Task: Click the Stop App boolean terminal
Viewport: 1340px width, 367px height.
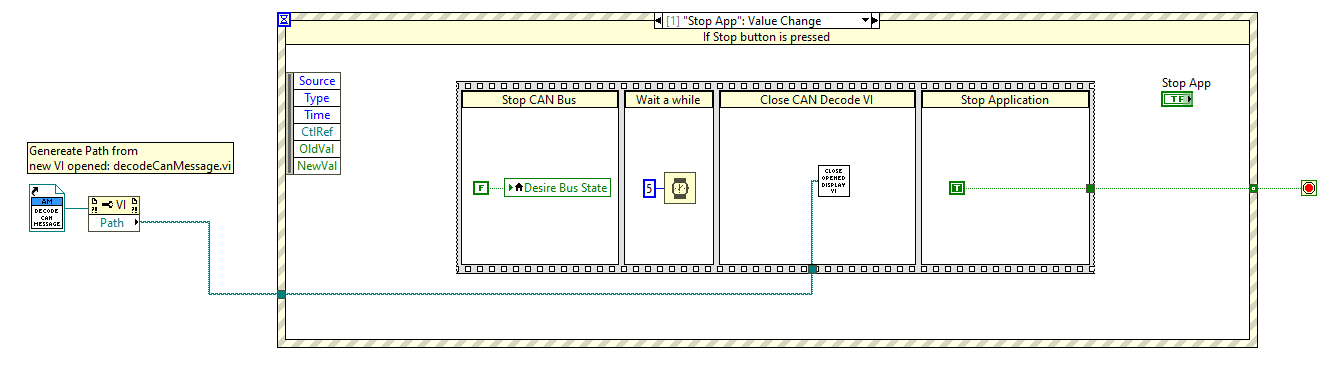Action: 1177,99
